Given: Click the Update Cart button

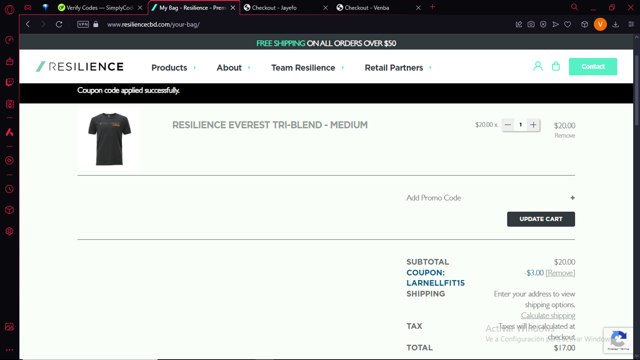Looking at the screenshot, I should pos(541,219).
